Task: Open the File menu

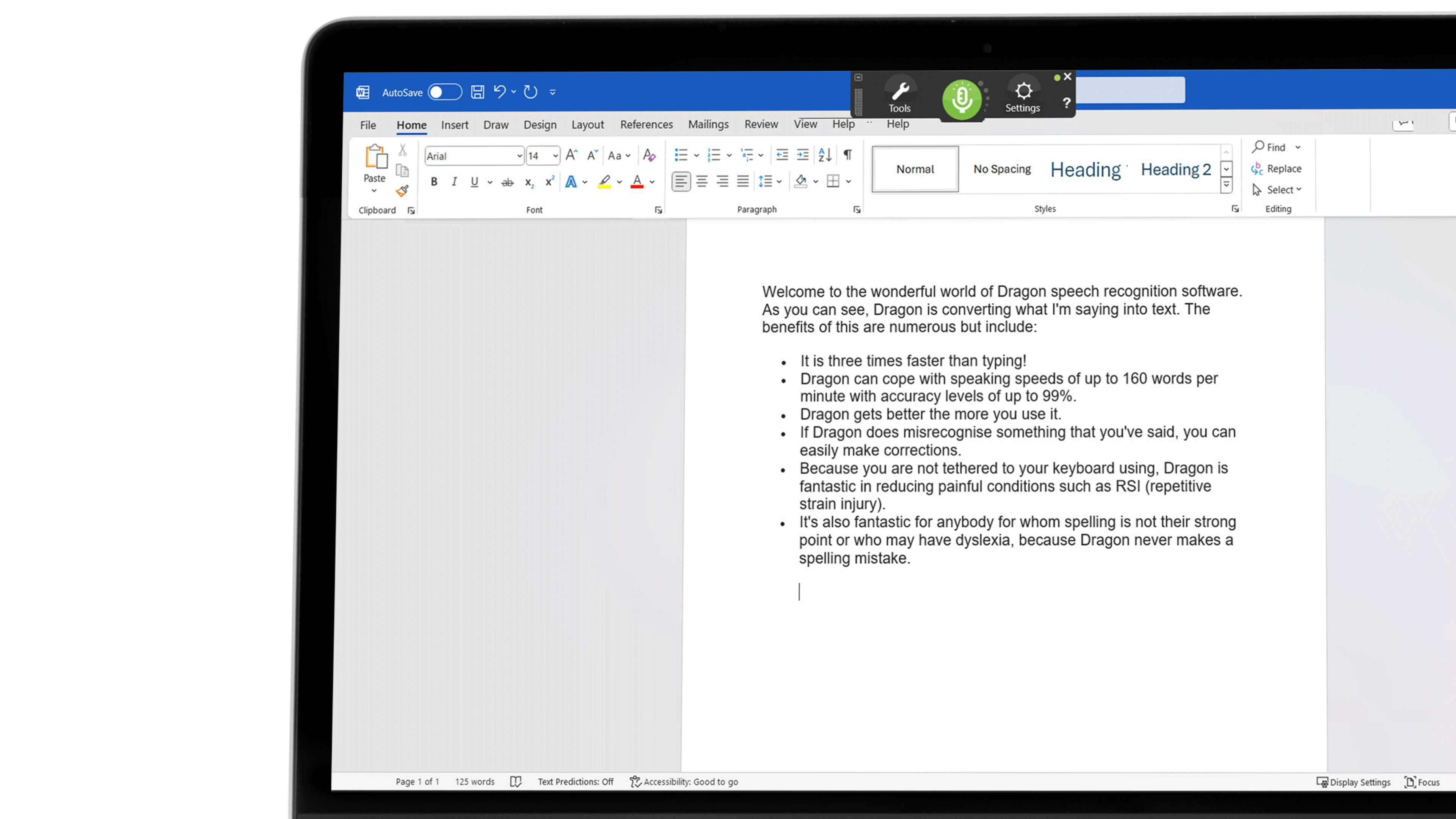Action: (x=368, y=125)
